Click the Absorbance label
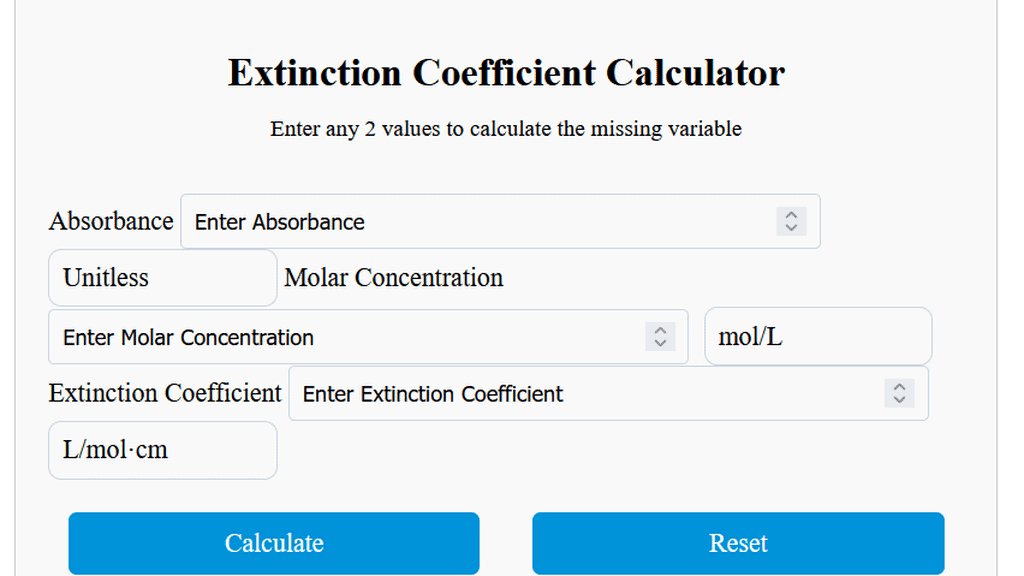 [x=110, y=221]
